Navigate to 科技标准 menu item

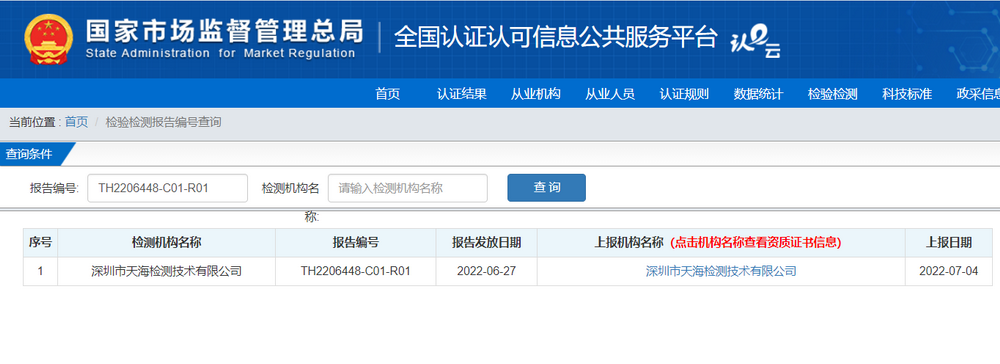point(907,94)
